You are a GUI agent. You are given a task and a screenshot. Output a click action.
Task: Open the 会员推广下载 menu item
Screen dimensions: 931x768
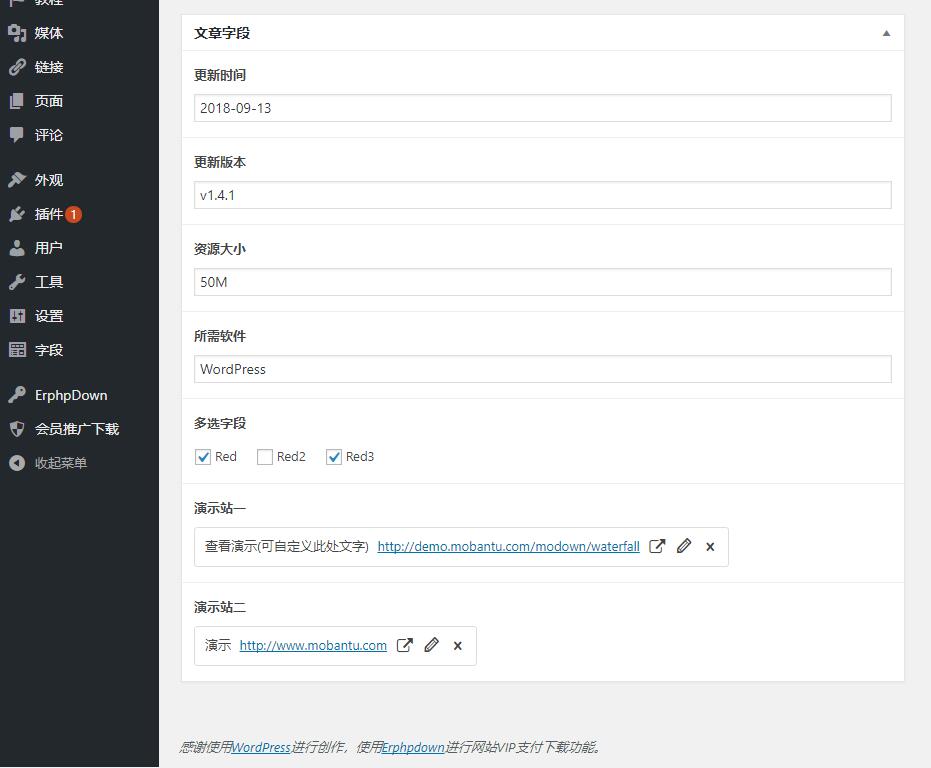(x=76, y=429)
